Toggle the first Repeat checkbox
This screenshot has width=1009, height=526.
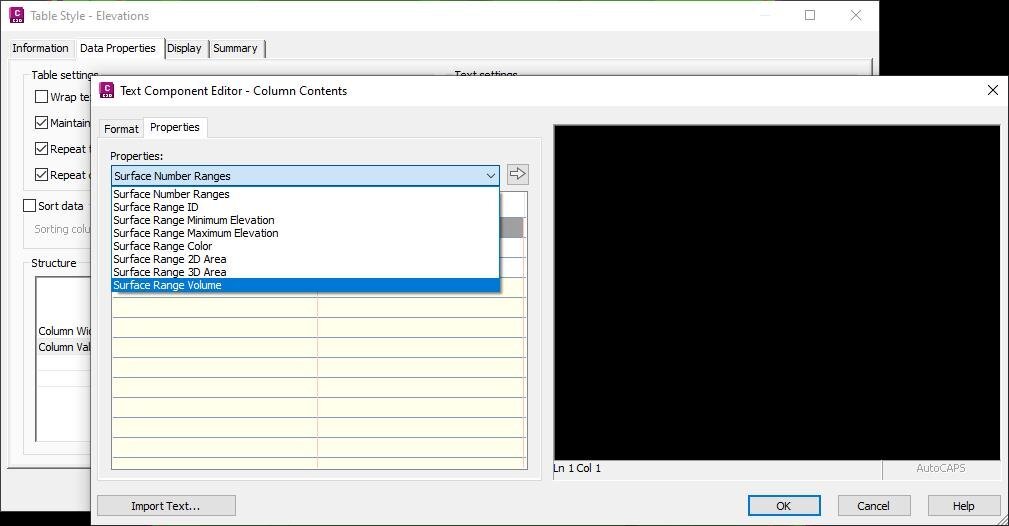pos(41,149)
